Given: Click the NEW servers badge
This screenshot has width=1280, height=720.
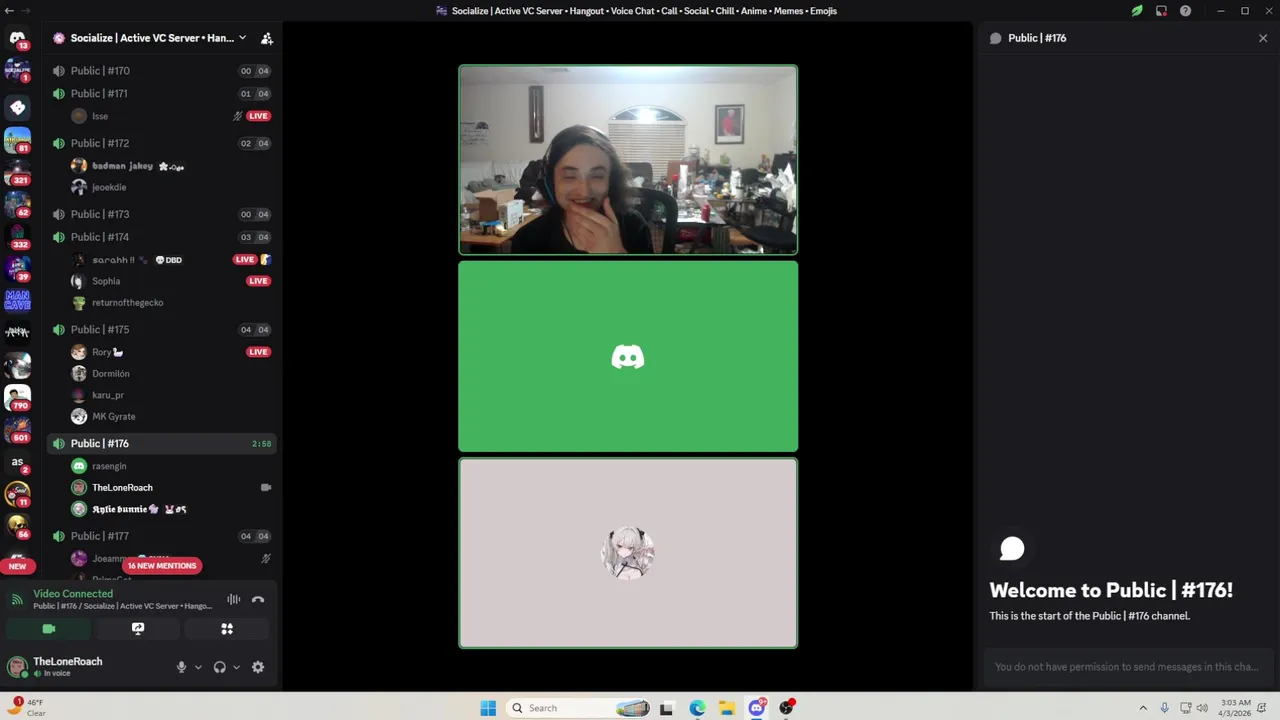Looking at the screenshot, I should coord(17,566).
